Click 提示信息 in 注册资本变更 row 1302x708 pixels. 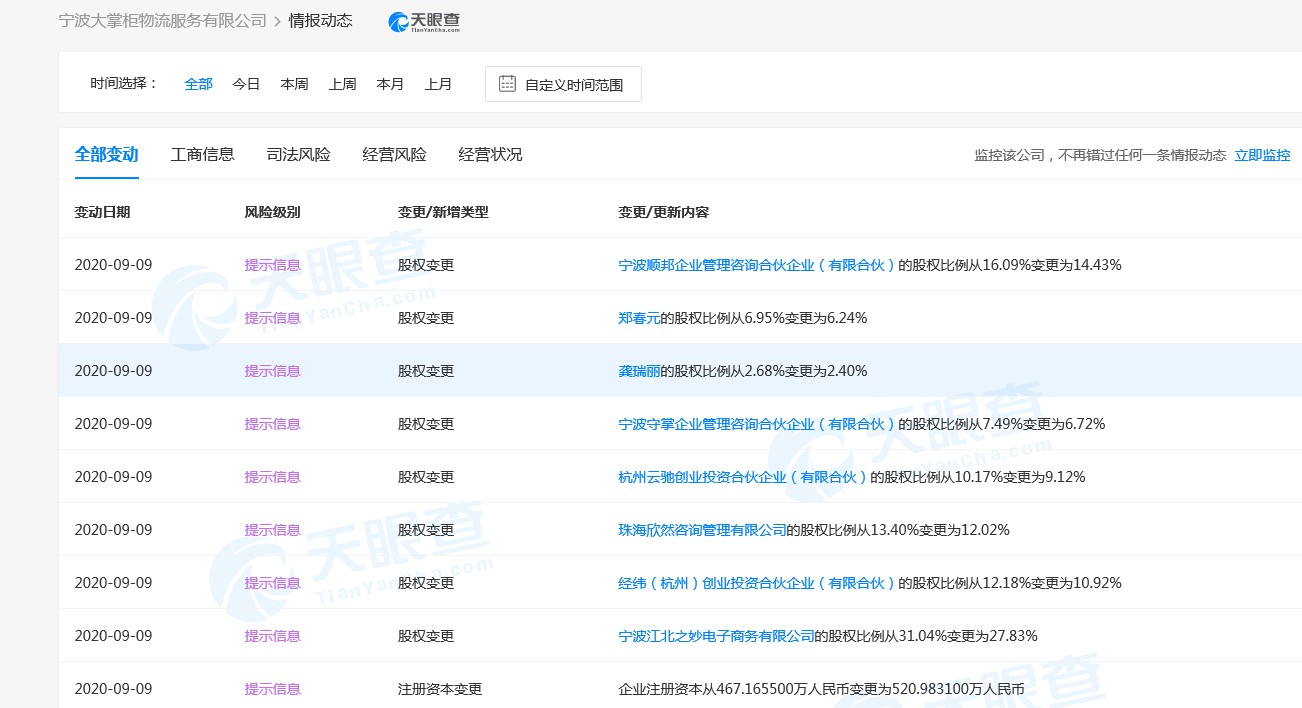pos(272,689)
